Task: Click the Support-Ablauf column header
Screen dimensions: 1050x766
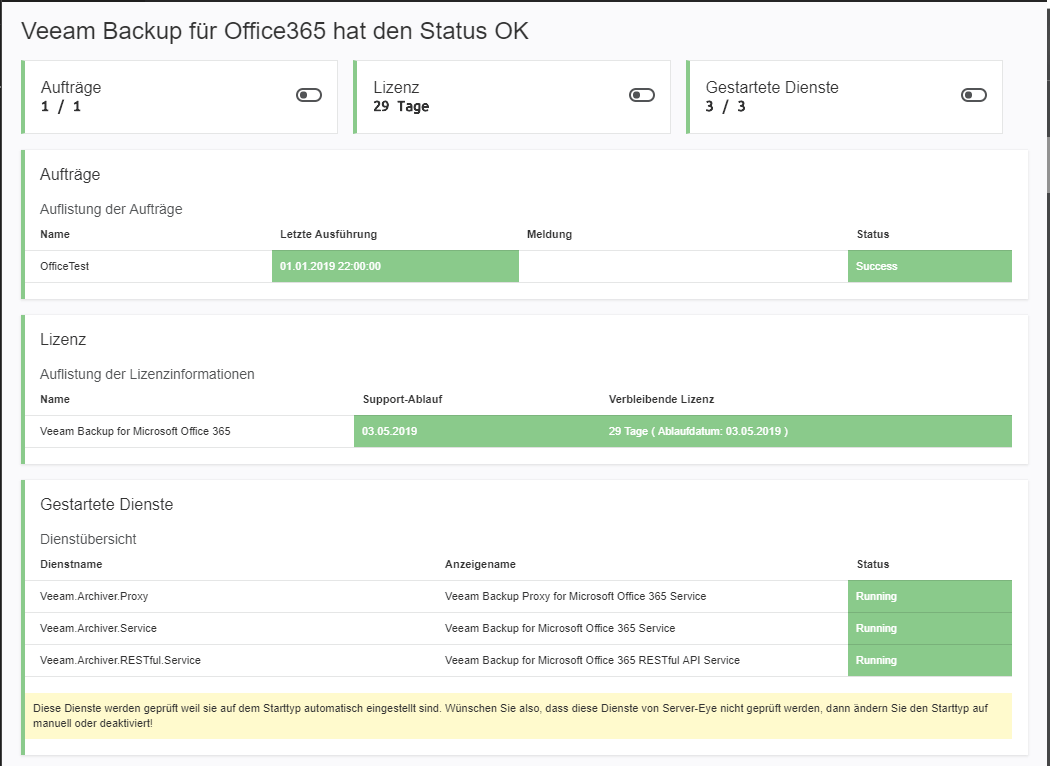Action: (402, 399)
